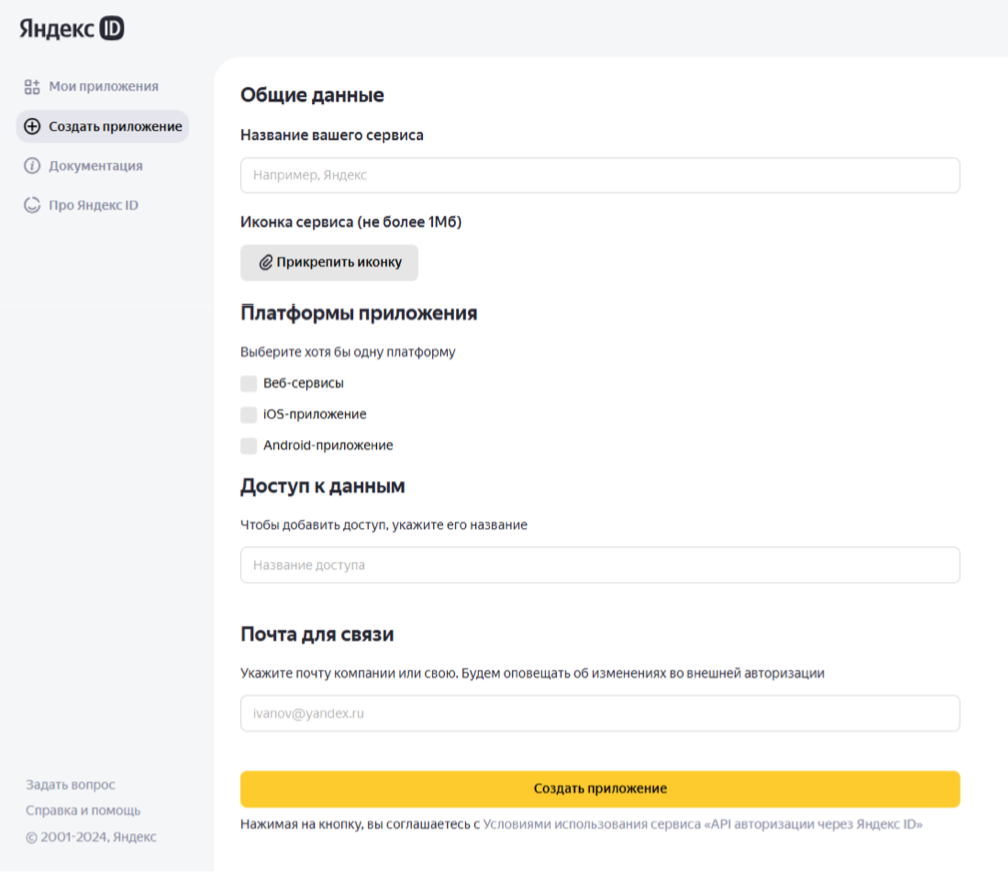Click the Общие данные heading
1008x872 pixels.
312,95
